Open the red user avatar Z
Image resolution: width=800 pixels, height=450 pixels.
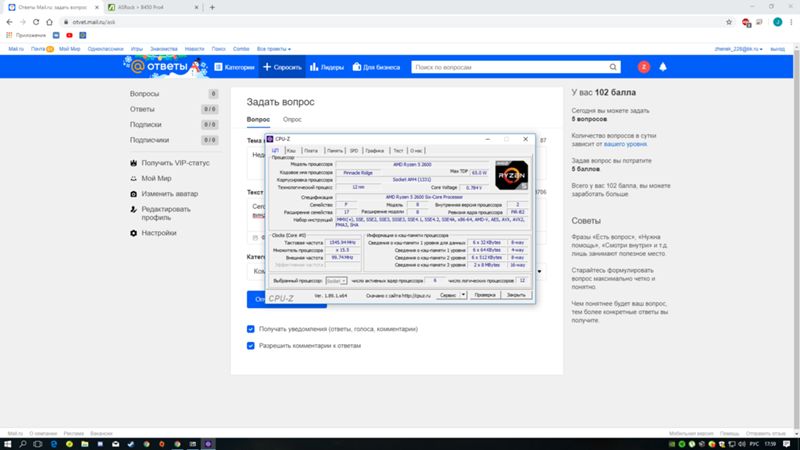point(644,67)
